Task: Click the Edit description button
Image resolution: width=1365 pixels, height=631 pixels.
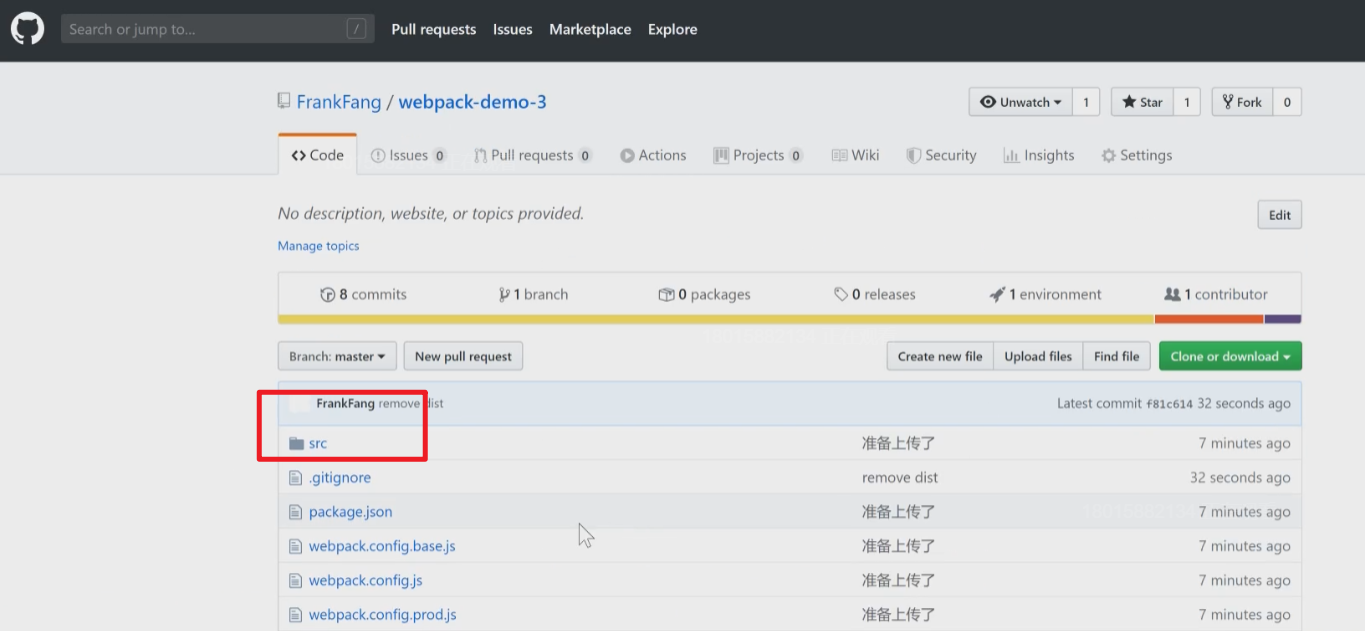Action: coord(1280,215)
